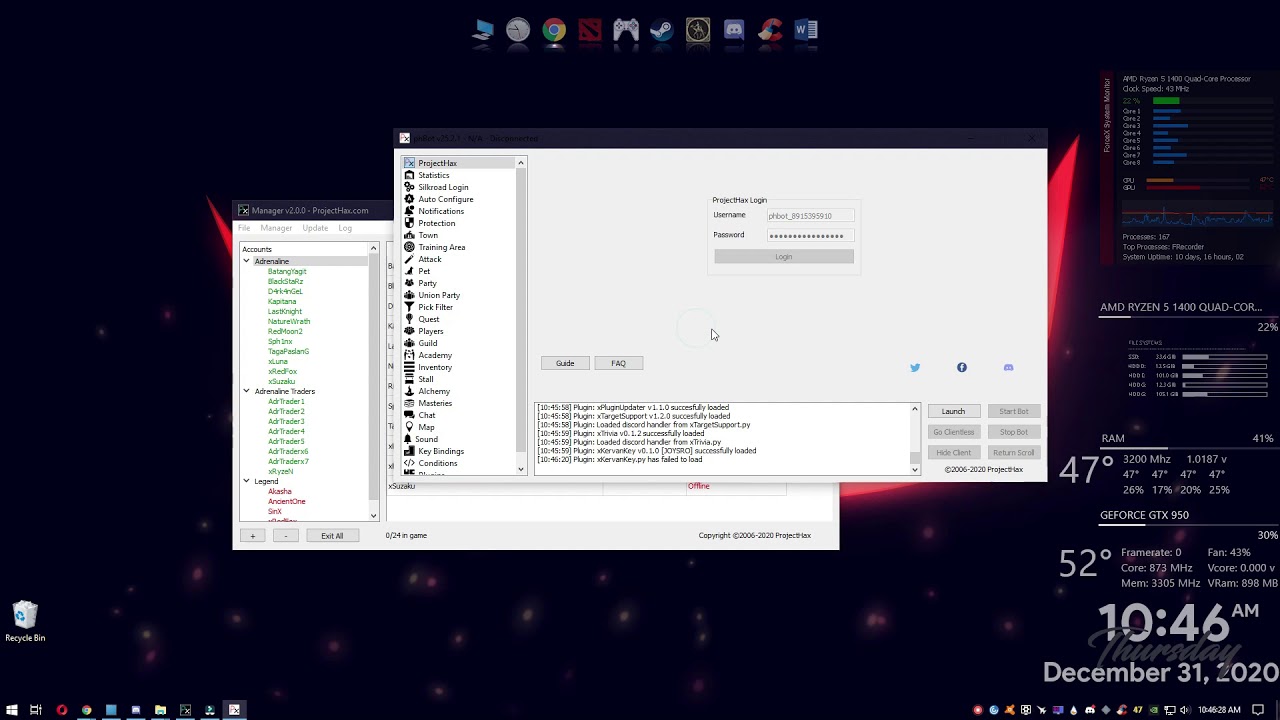Collapse the Adrenaline account group
This screenshot has height=720, width=1280.
point(246,261)
